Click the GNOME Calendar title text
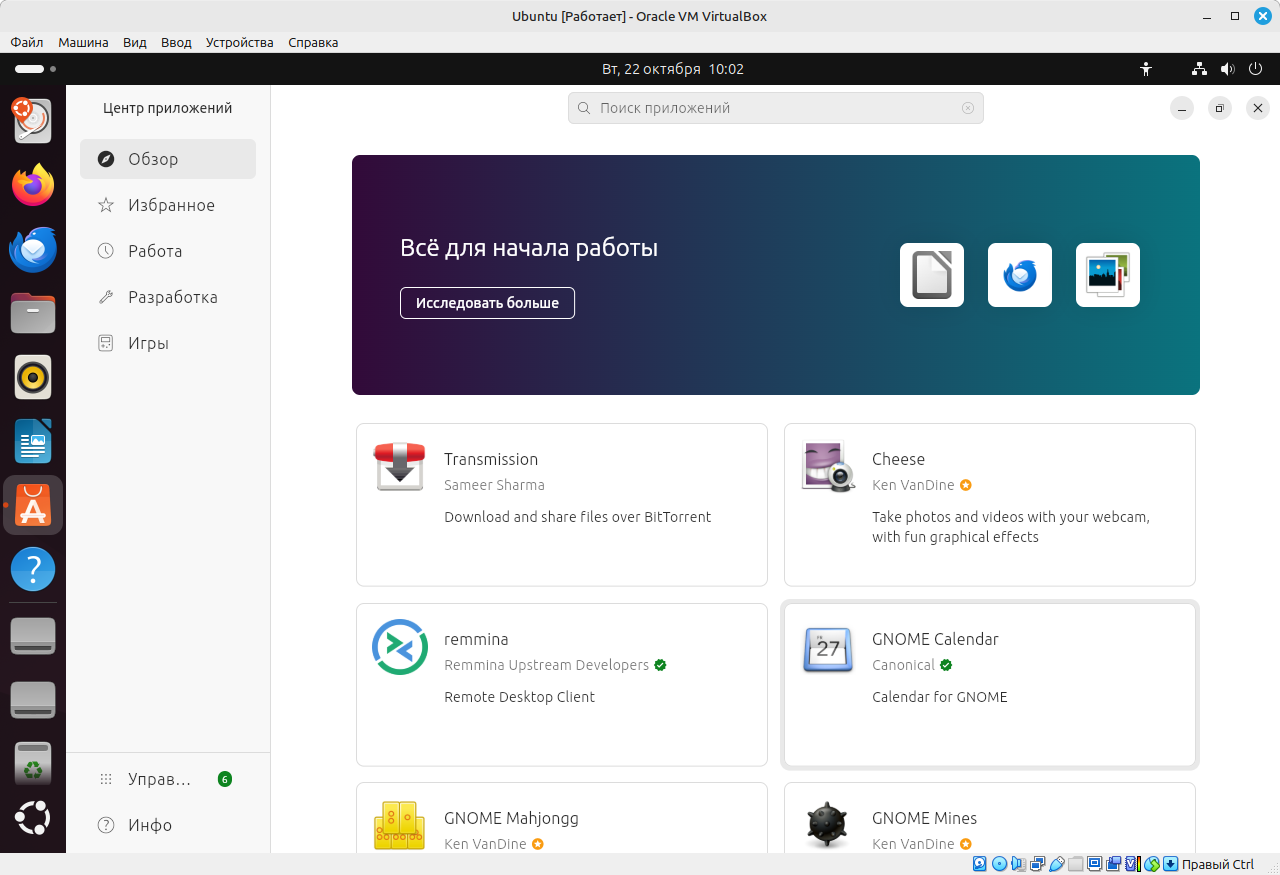This screenshot has width=1280, height=875. [x=935, y=639]
